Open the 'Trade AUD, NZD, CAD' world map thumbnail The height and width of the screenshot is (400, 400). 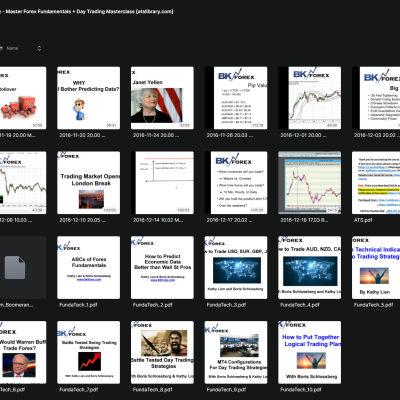[310, 268]
